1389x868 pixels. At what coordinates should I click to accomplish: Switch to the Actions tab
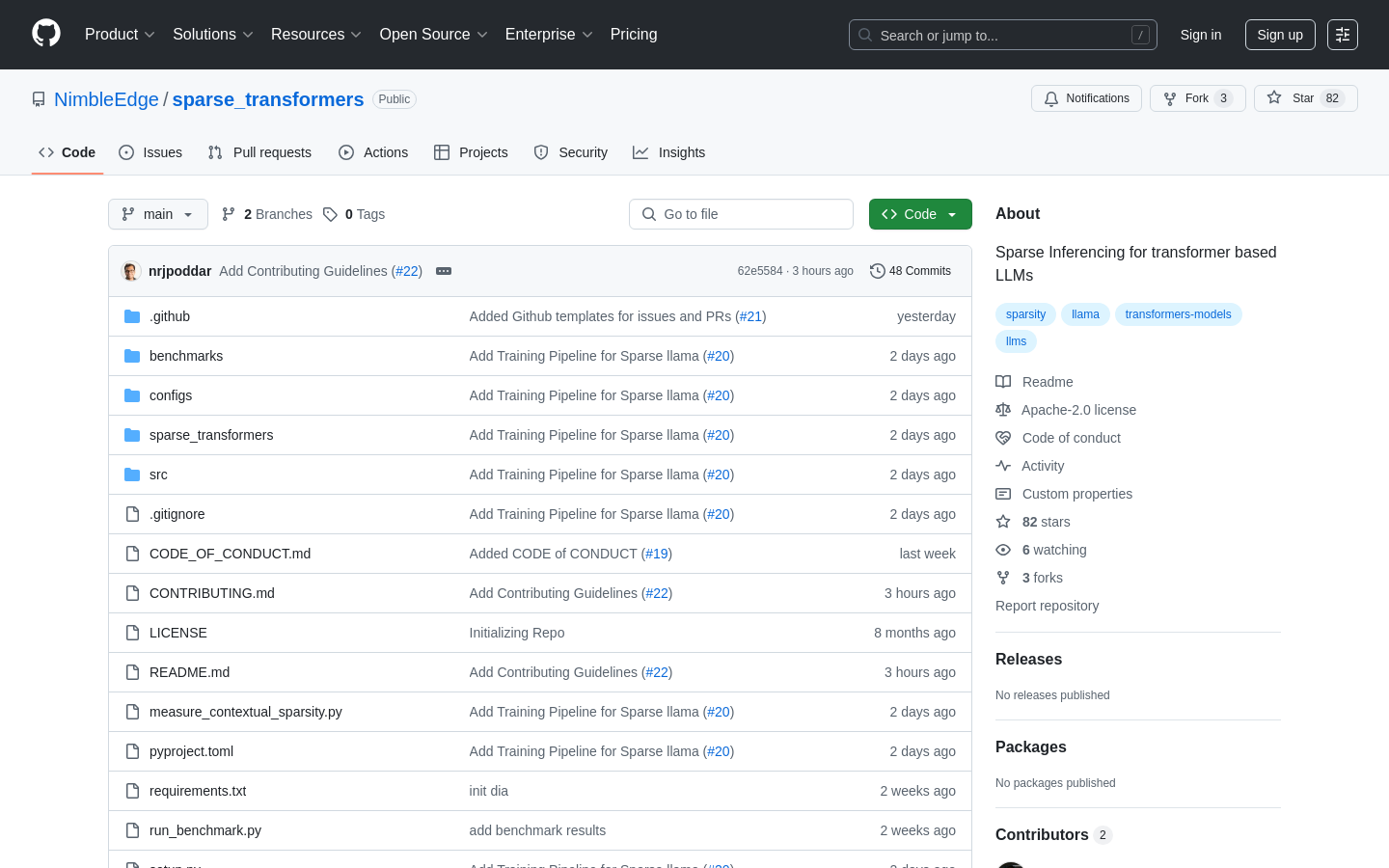pyautogui.click(x=373, y=152)
